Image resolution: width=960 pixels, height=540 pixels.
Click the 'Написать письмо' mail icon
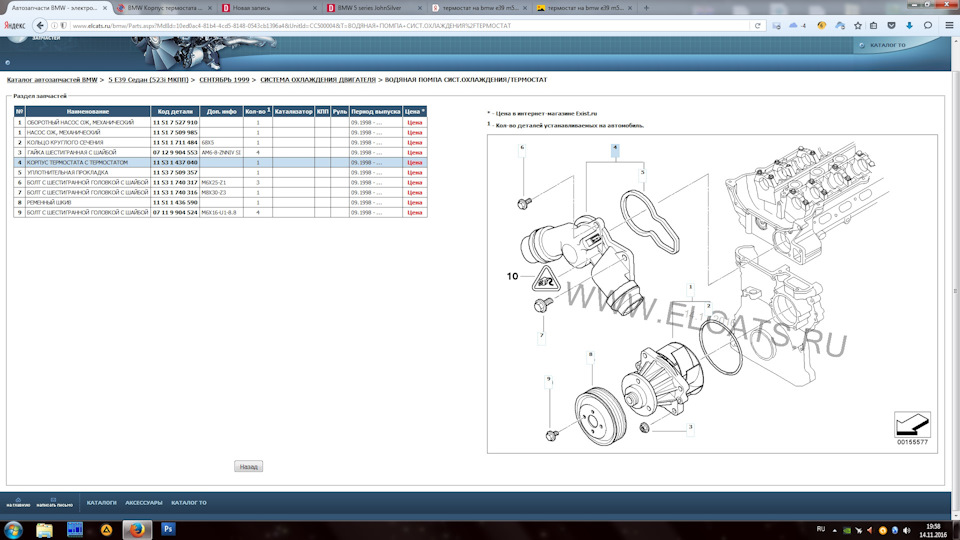(x=53, y=500)
